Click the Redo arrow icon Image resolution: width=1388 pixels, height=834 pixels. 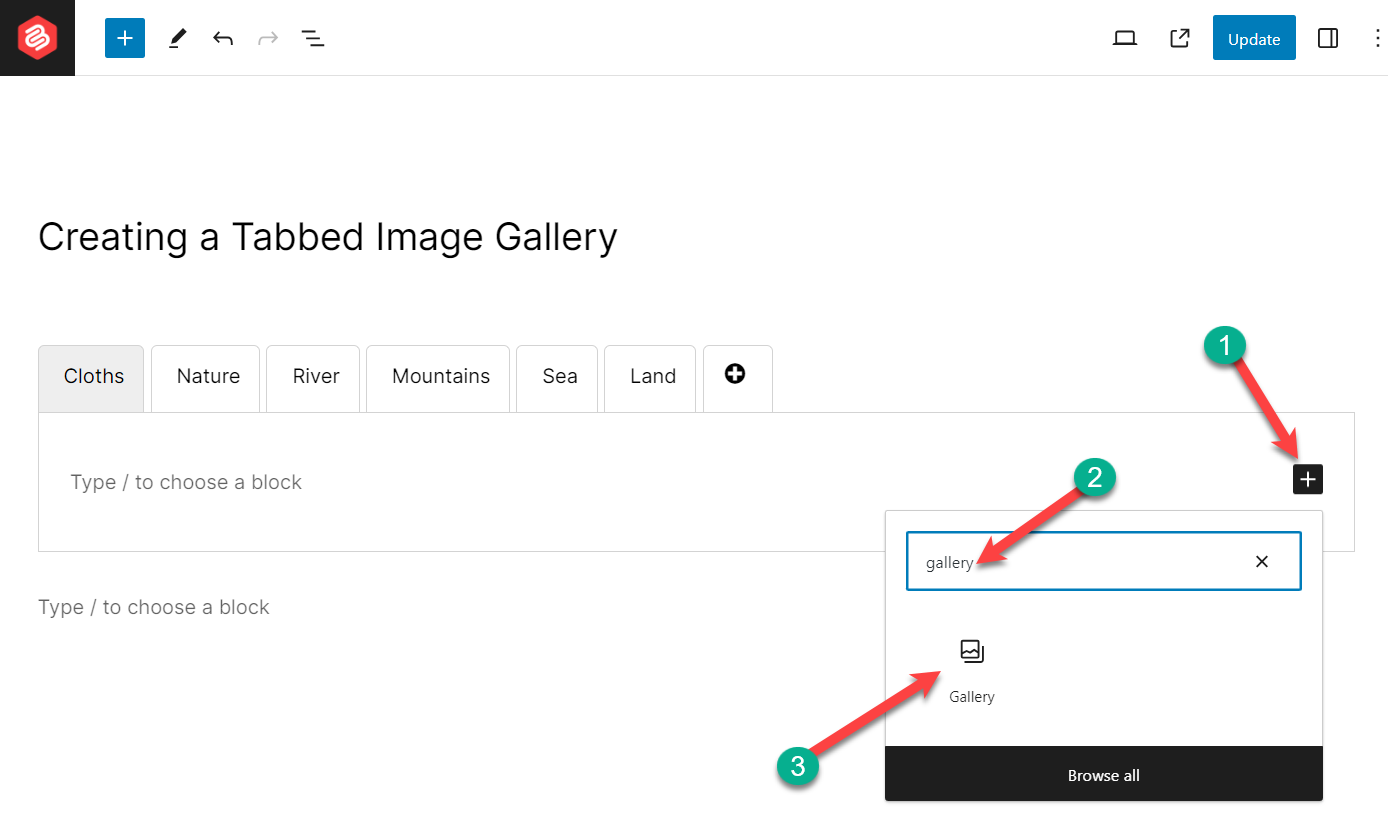pyautogui.click(x=267, y=37)
